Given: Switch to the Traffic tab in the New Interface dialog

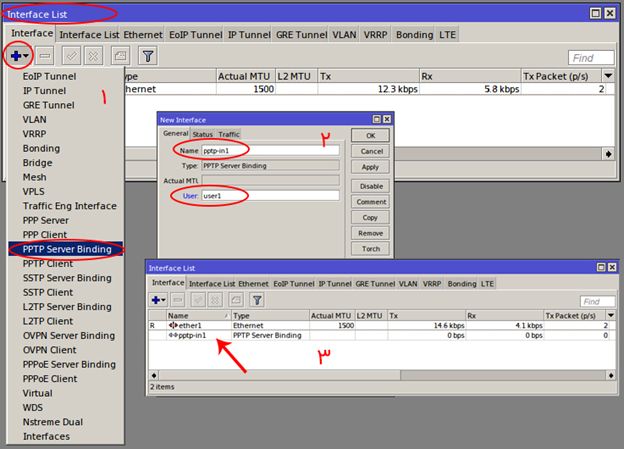Looking at the screenshot, I should tap(229, 134).
